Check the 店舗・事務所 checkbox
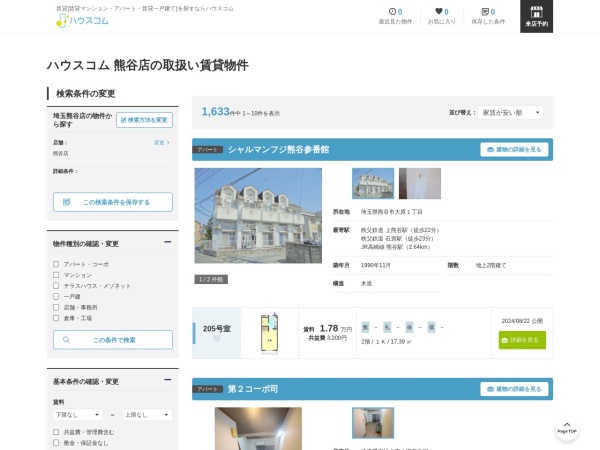The width and height of the screenshot is (600, 450). 56,307
